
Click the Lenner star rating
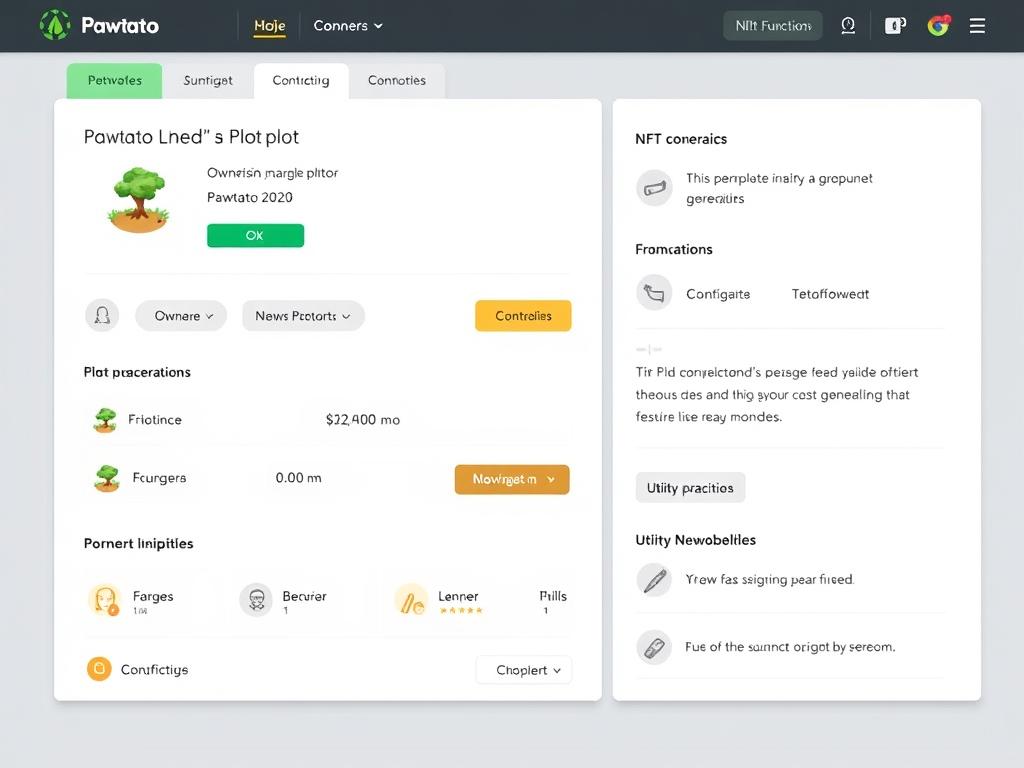[x=461, y=611]
